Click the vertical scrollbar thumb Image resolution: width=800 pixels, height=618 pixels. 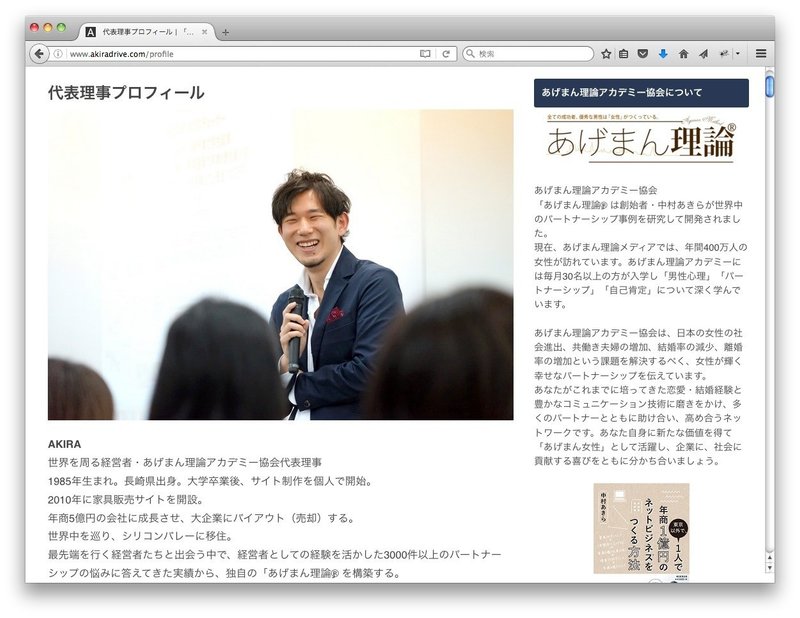[x=770, y=85]
